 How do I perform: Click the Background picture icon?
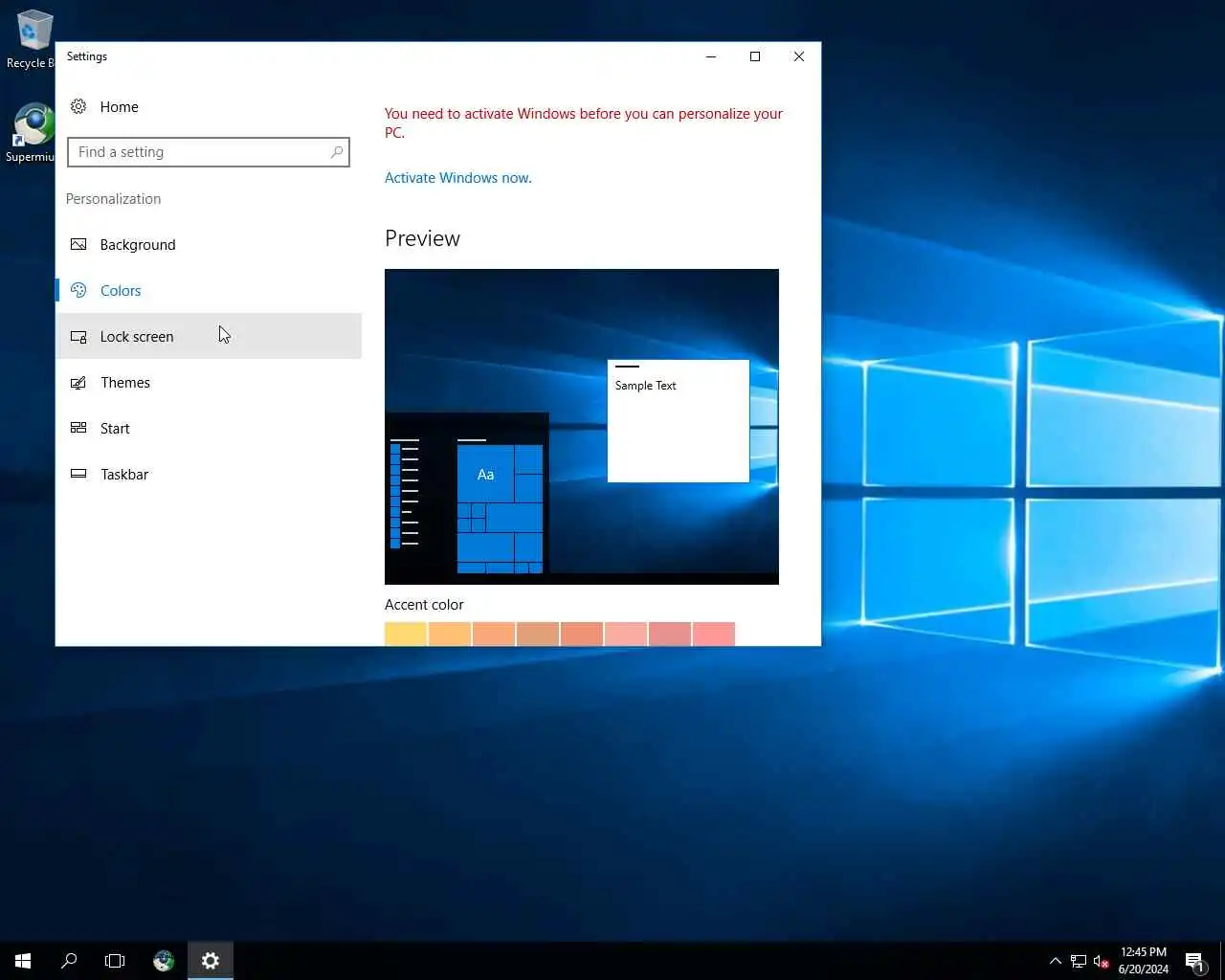point(78,244)
